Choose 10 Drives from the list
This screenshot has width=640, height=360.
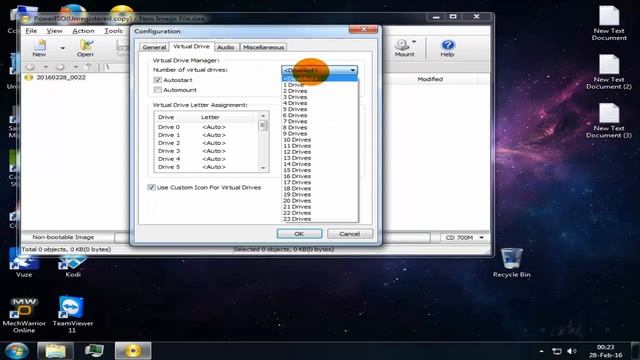pos(320,140)
